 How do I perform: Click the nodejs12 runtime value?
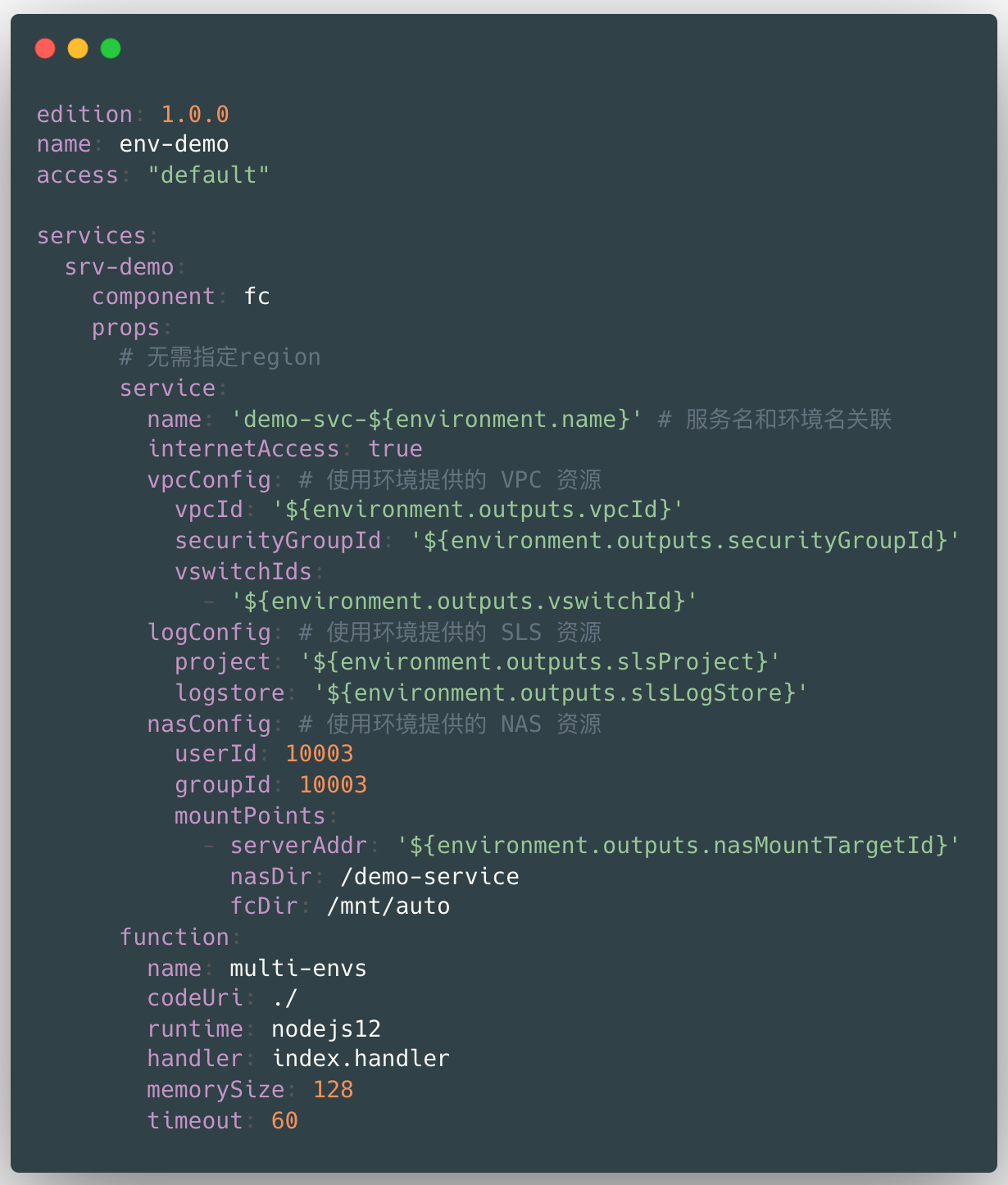(x=326, y=1029)
